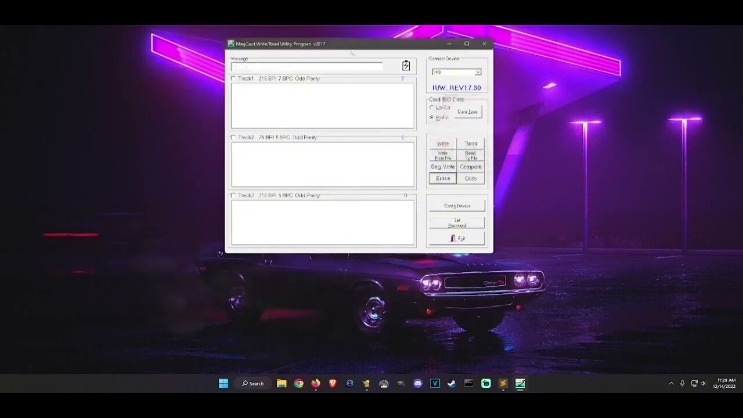Image resolution: width=743 pixels, height=418 pixels.
Task: Select the Lo-Co radio button
Action: tap(432, 108)
